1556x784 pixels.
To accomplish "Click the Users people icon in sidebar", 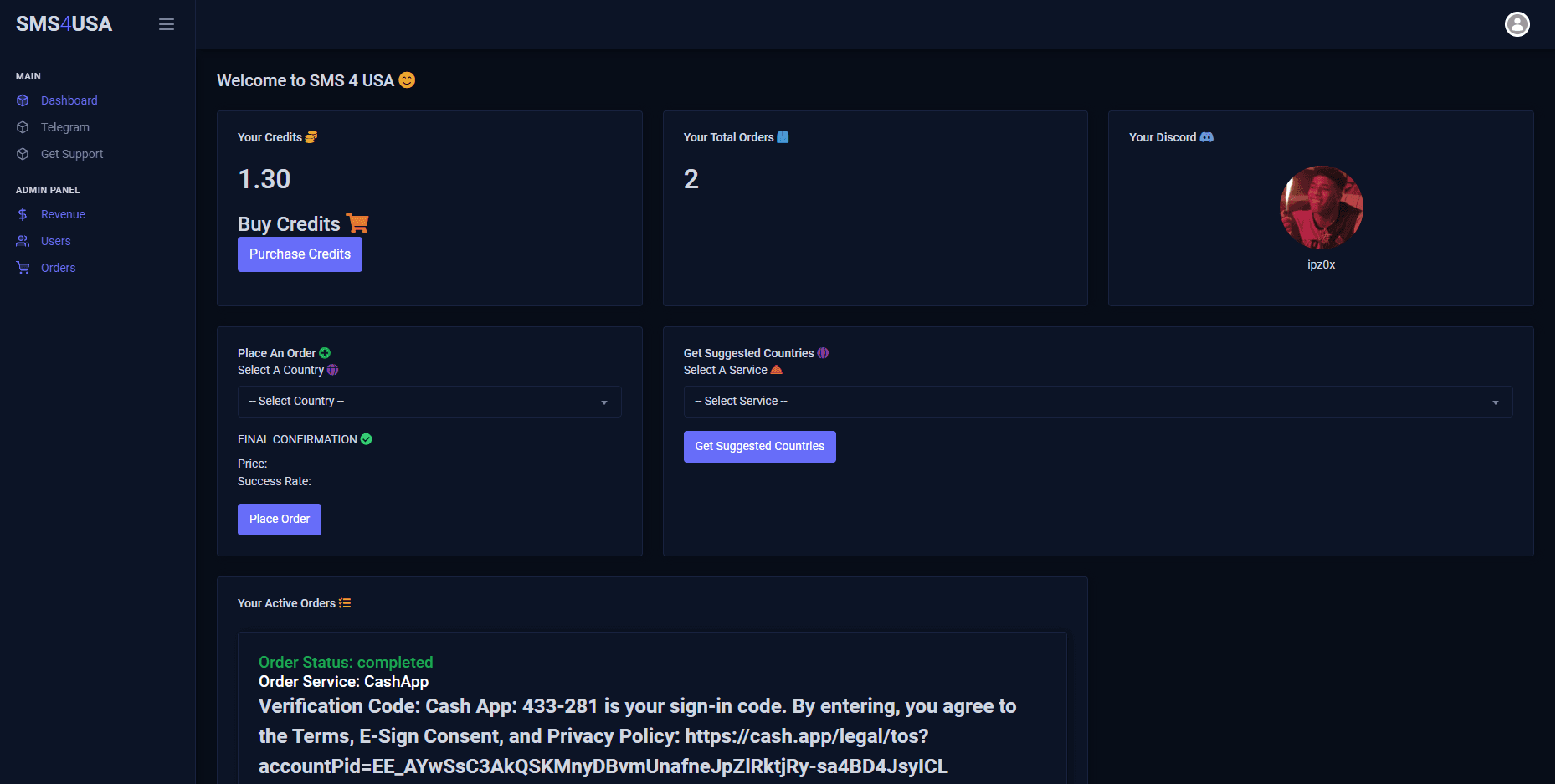I will 23,241.
